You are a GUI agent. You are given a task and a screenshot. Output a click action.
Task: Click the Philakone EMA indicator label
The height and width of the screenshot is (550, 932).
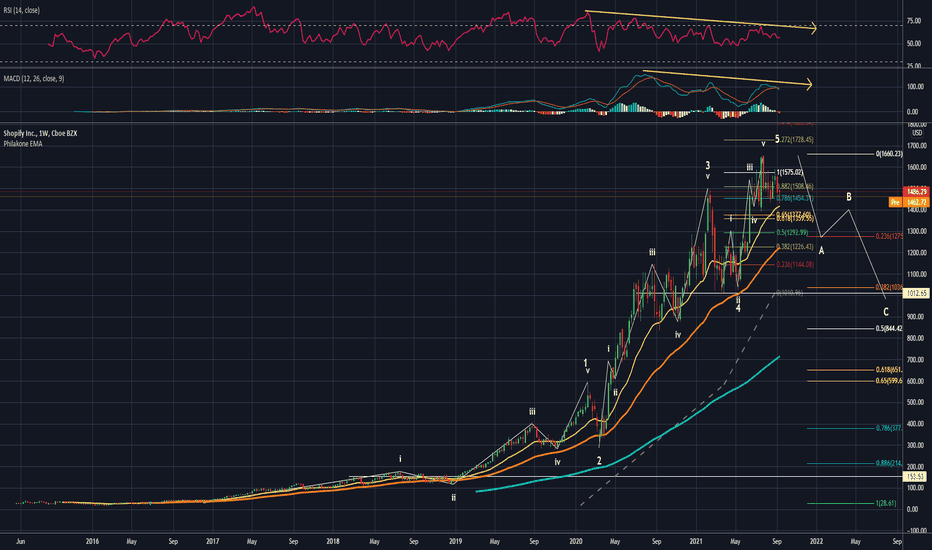[x=23, y=143]
